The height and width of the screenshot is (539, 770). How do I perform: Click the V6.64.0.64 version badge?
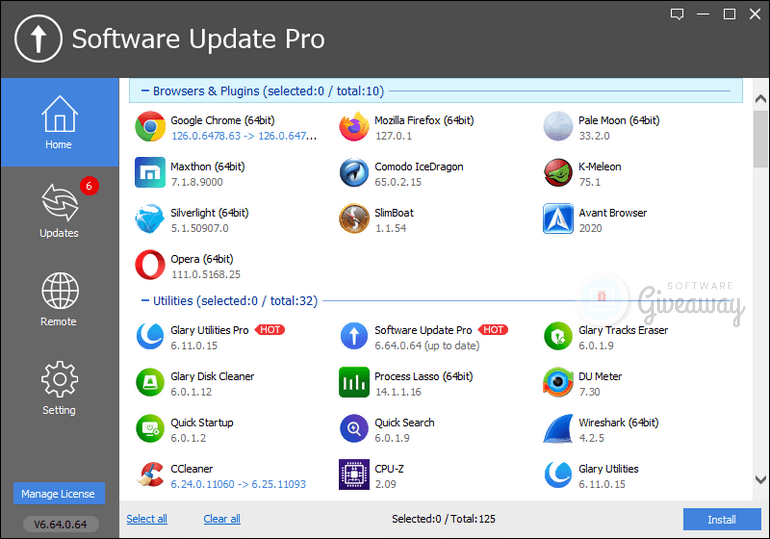[61, 524]
